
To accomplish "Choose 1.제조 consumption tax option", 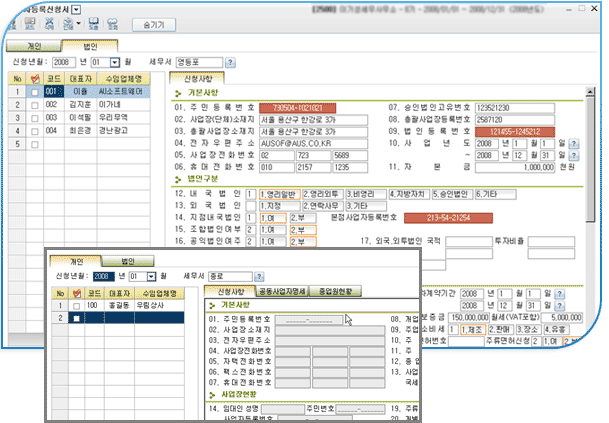I will point(473,330).
